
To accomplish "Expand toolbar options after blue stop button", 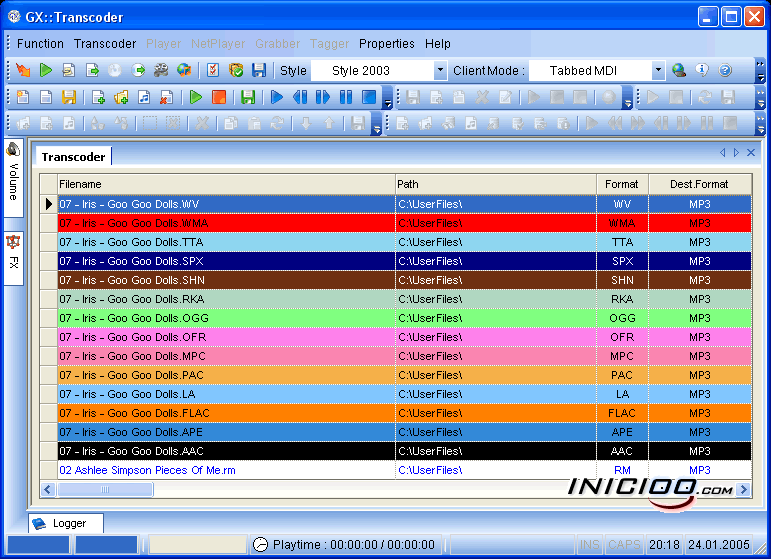I will coord(387,97).
